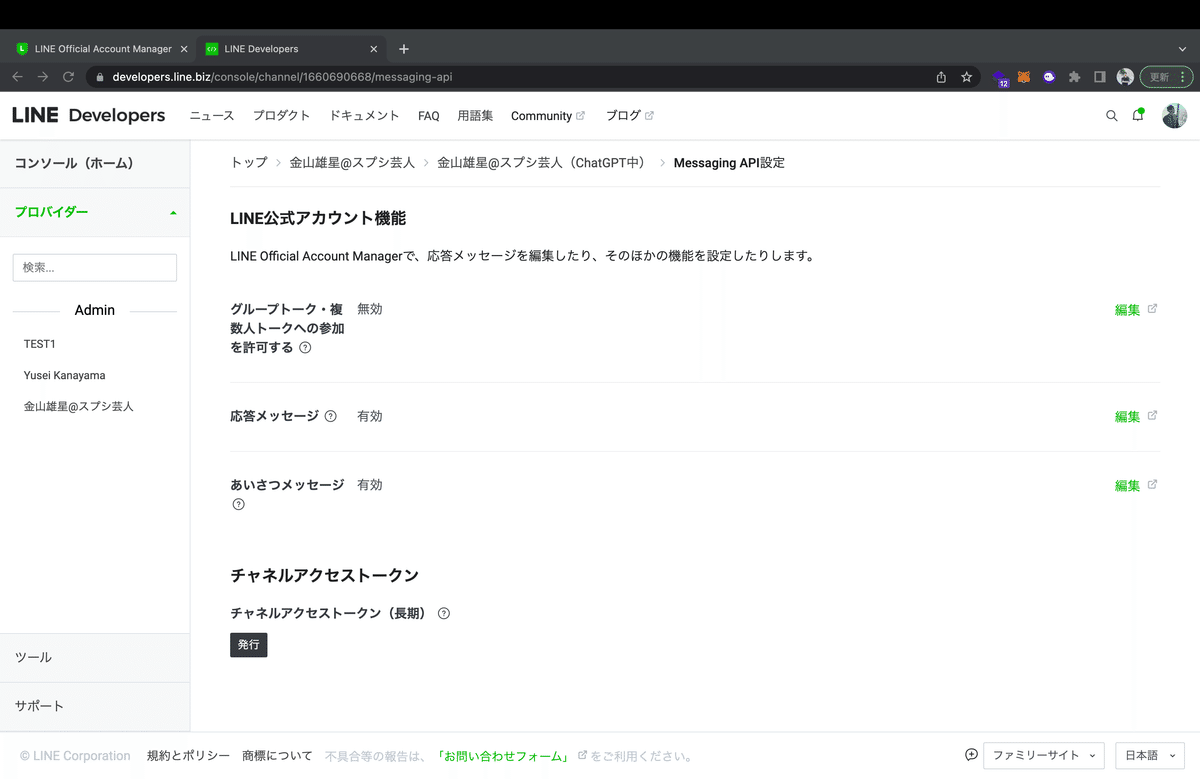This screenshot has width=1200, height=779.
Task: Open ニュース in top navigation
Action: point(212,116)
